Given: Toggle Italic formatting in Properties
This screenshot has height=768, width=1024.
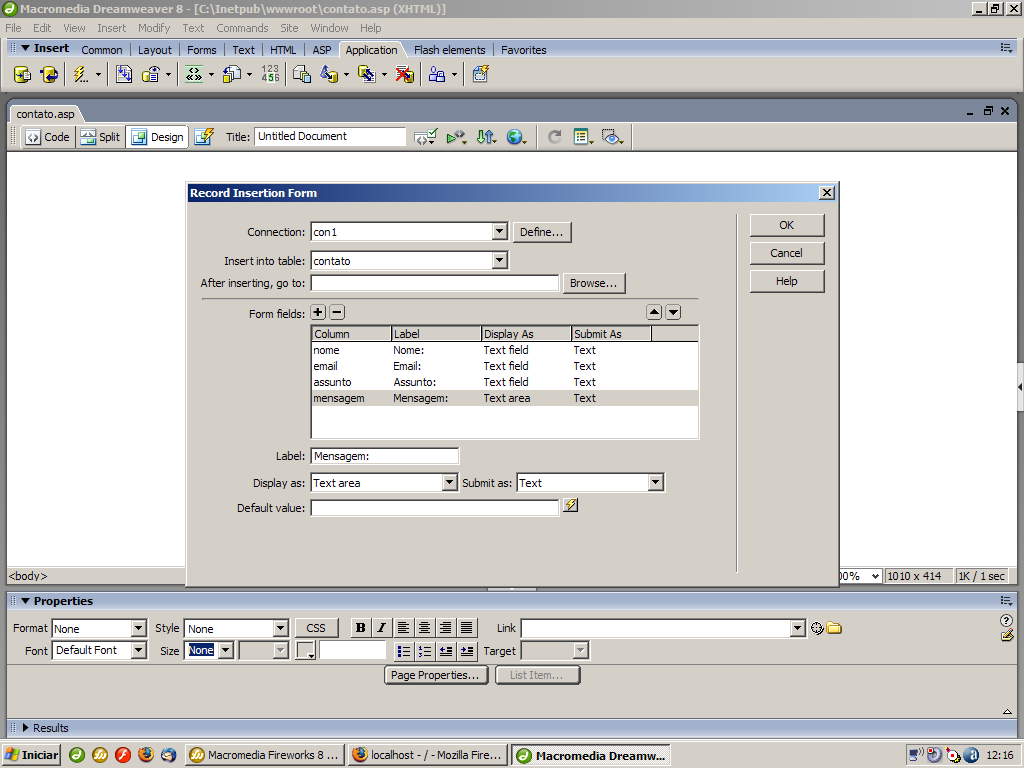Looking at the screenshot, I should point(381,628).
